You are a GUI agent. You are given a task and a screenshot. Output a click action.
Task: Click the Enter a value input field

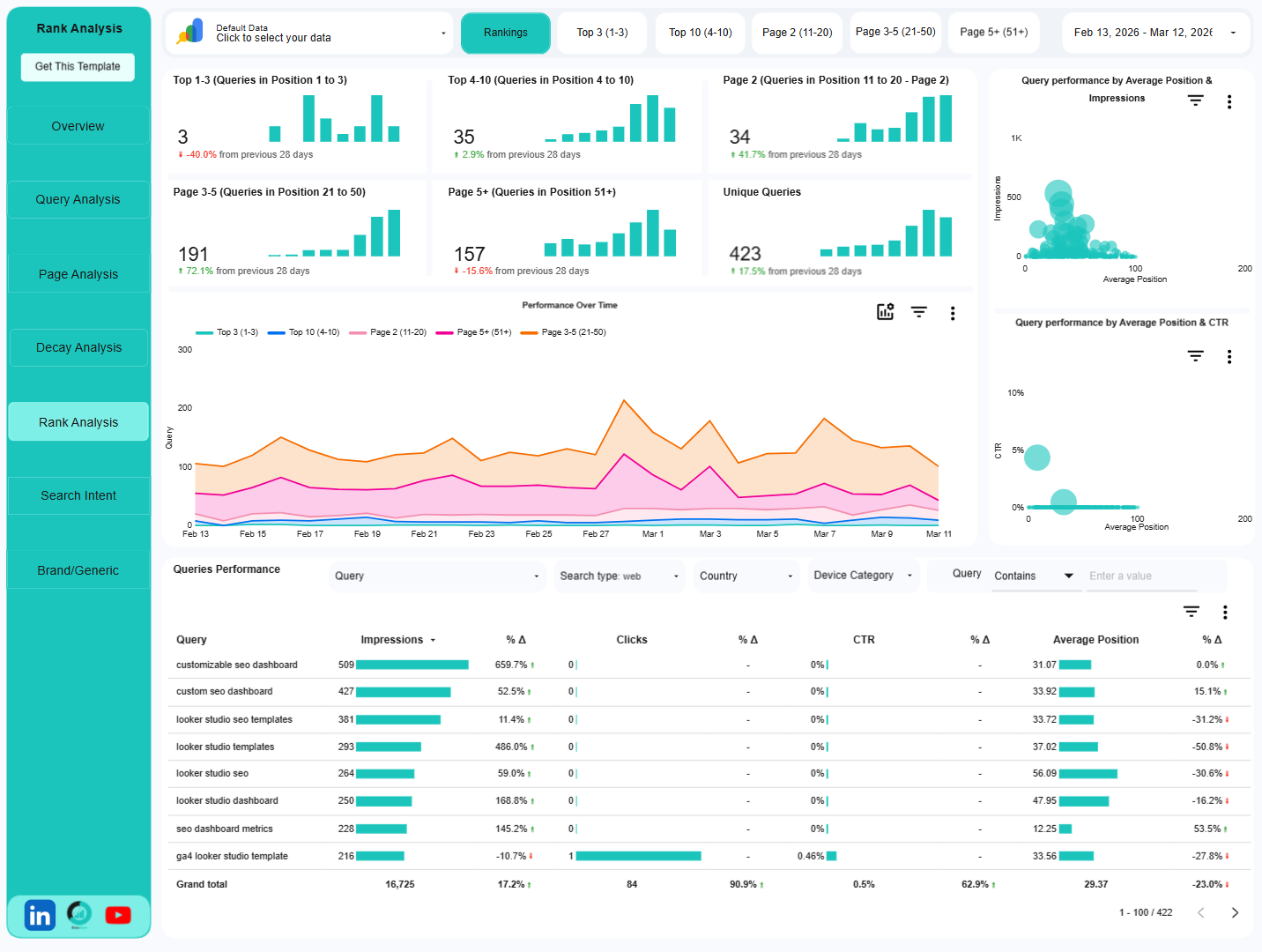(1141, 576)
